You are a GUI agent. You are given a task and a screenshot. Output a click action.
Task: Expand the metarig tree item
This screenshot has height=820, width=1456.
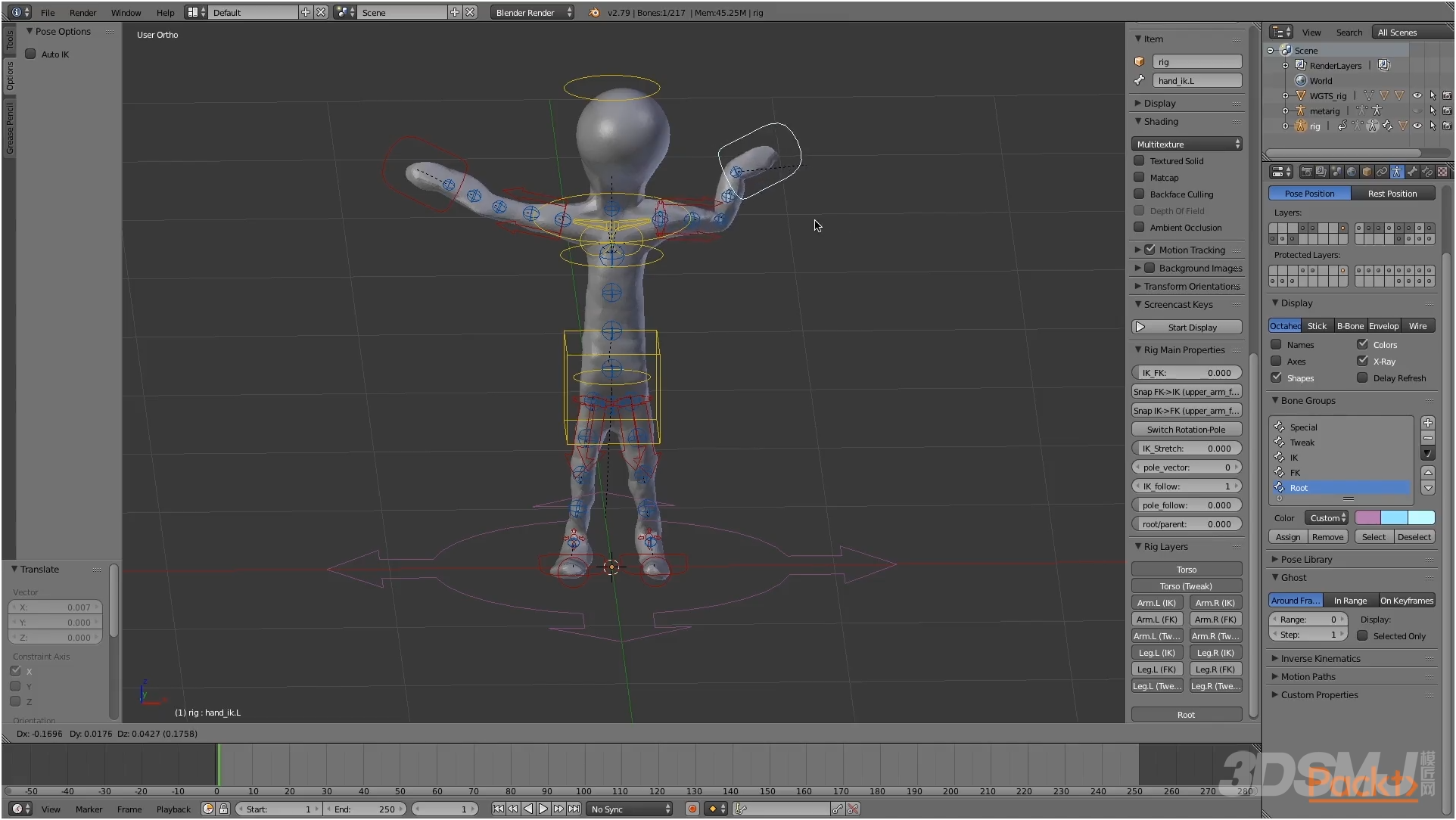pos(1285,110)
